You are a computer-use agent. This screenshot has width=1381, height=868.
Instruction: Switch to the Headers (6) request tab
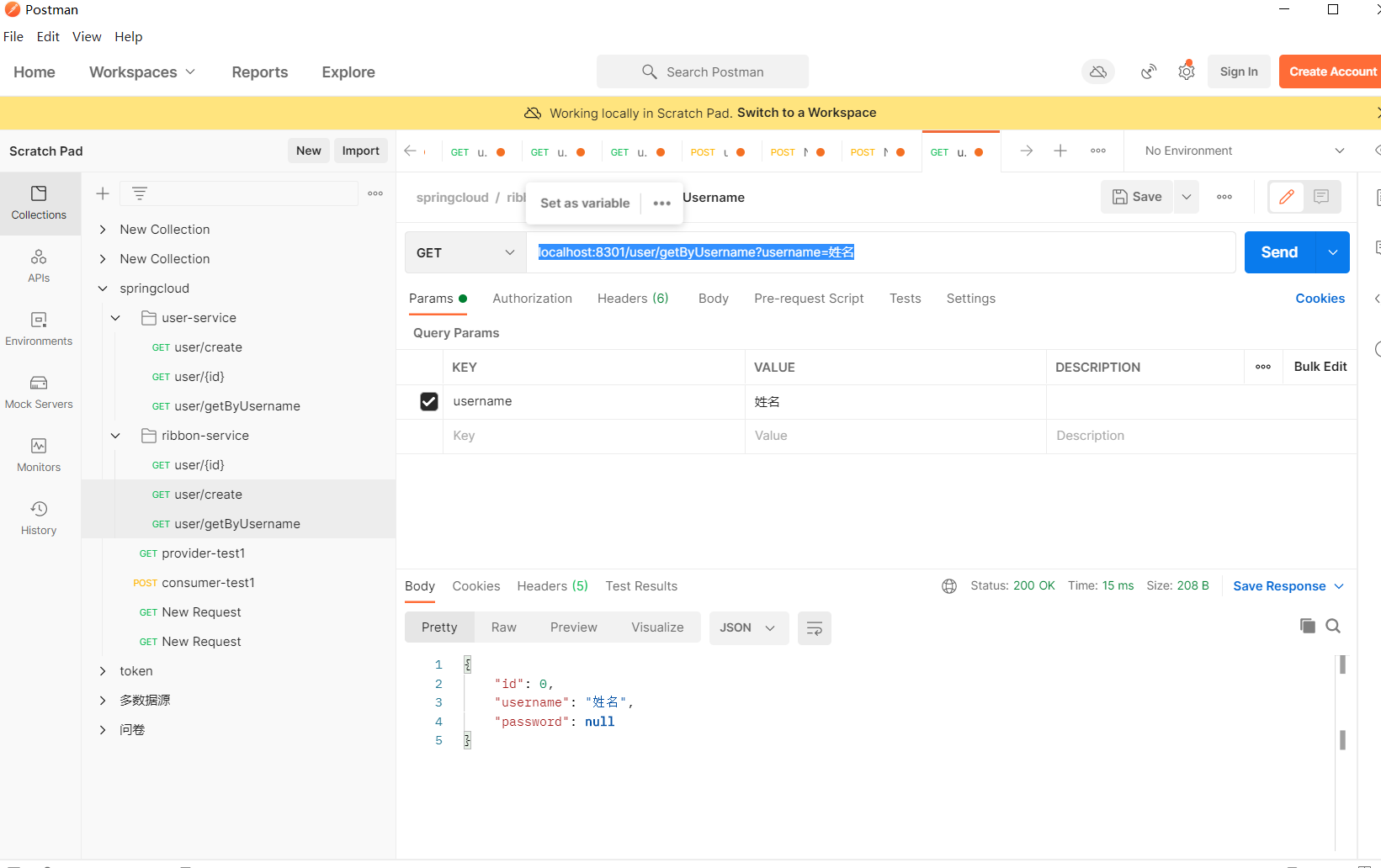tap(633, 299)
